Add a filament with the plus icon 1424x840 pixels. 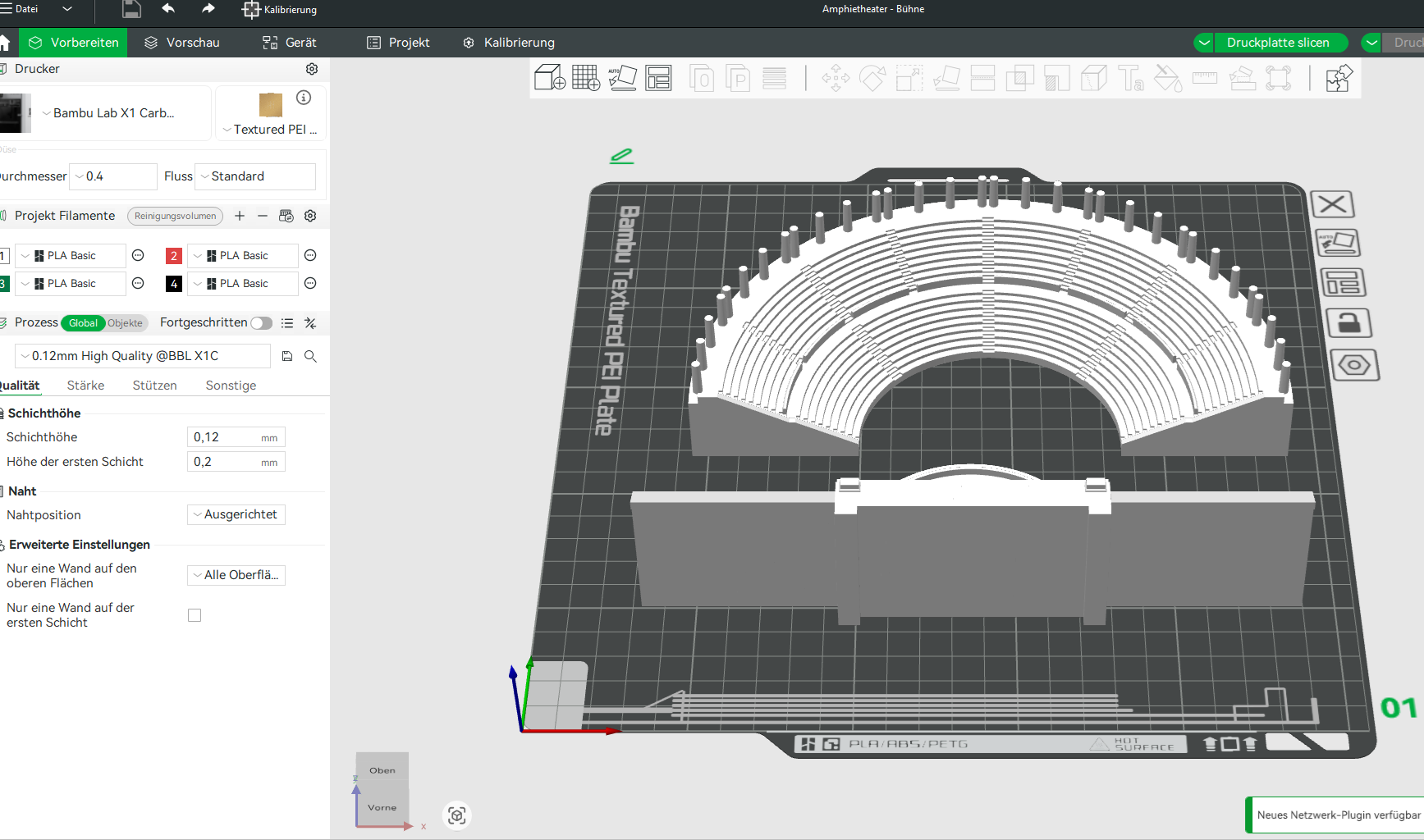pos(240,216)
